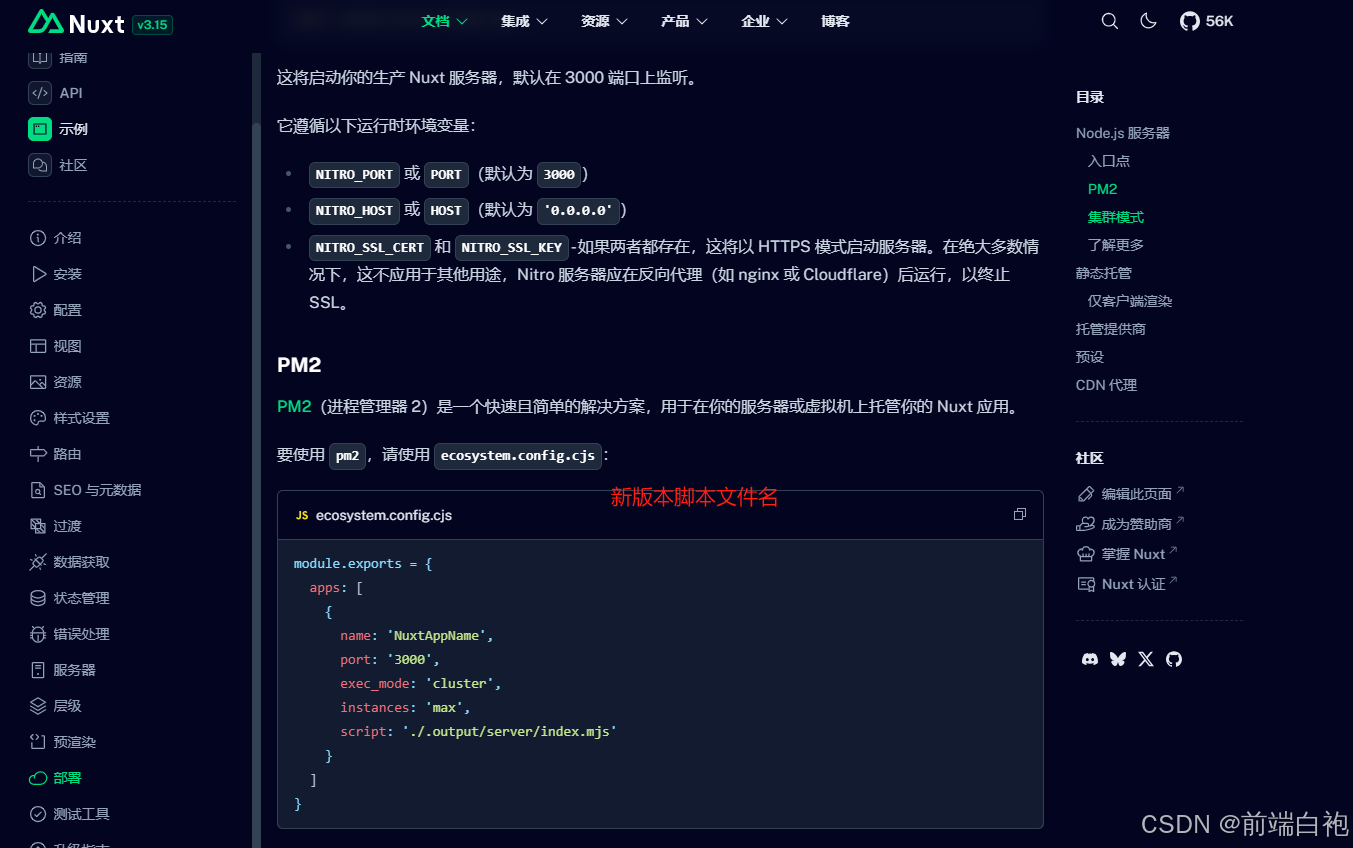Click the 介绍 info icon
The width and height of the screenshot is (1353, 848).
[38, 238]
